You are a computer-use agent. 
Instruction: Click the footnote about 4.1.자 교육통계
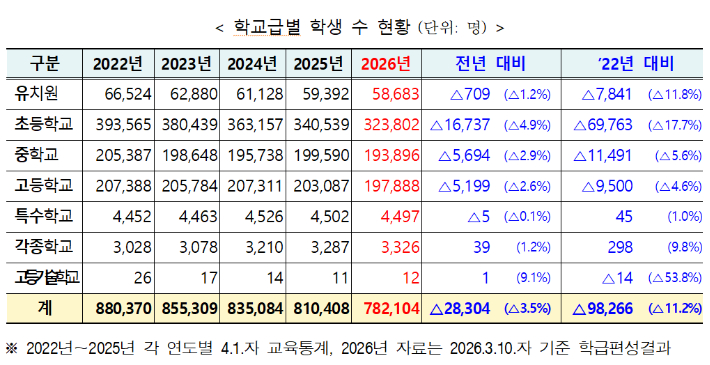(x=338, y=349)
